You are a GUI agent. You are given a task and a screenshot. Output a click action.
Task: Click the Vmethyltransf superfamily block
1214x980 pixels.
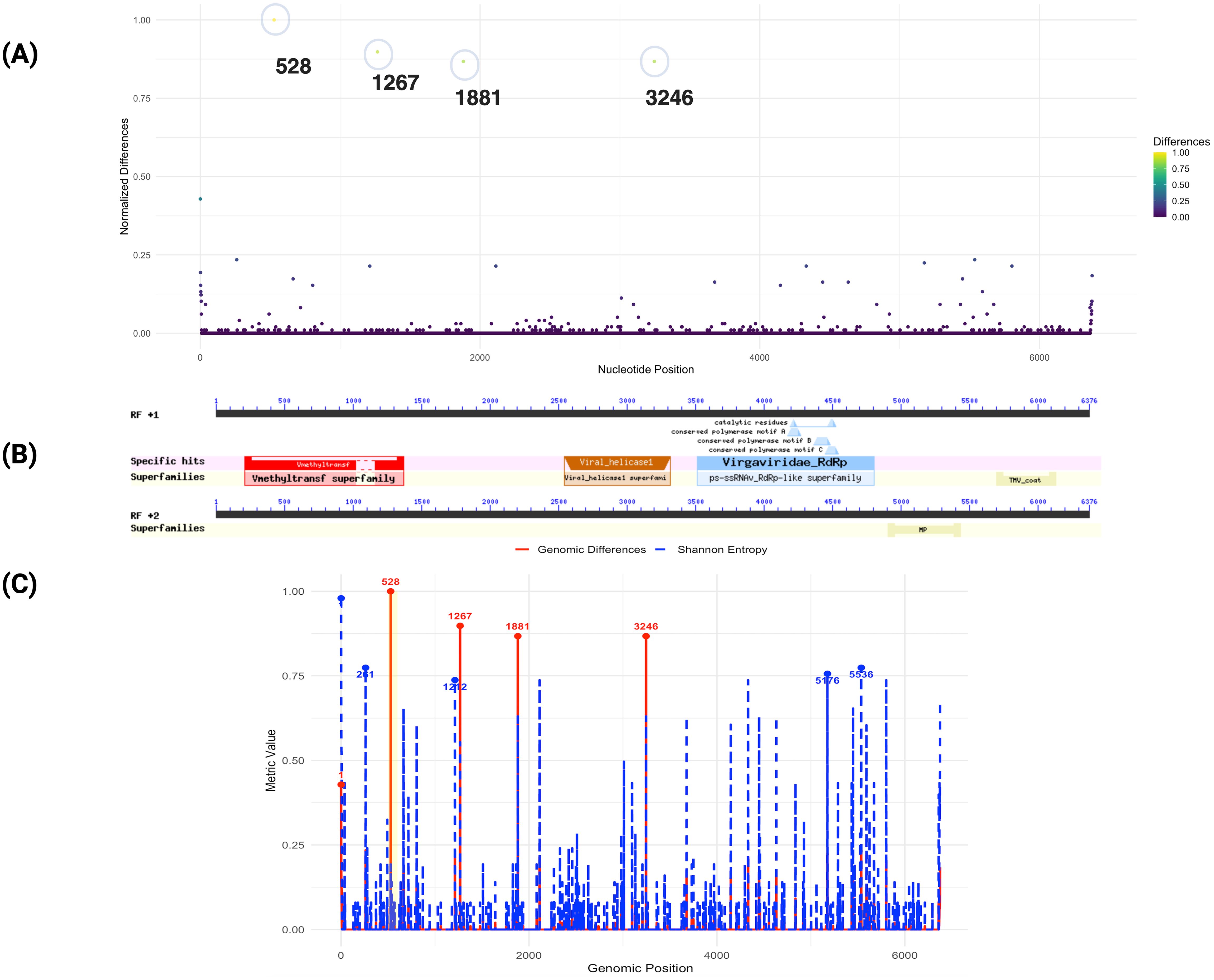tap(324, 478)
